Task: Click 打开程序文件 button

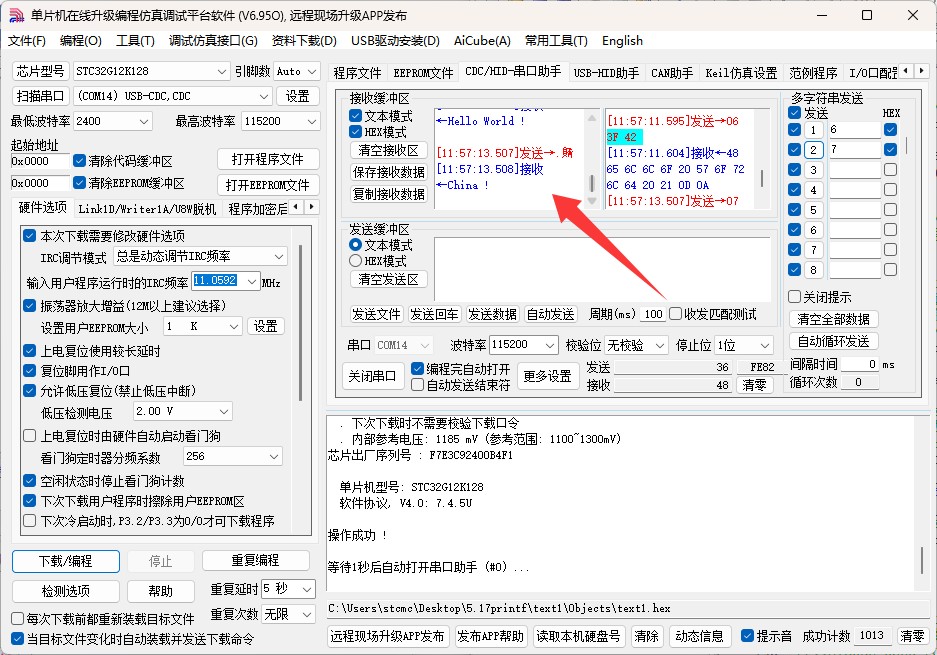Action: point(267,160)
